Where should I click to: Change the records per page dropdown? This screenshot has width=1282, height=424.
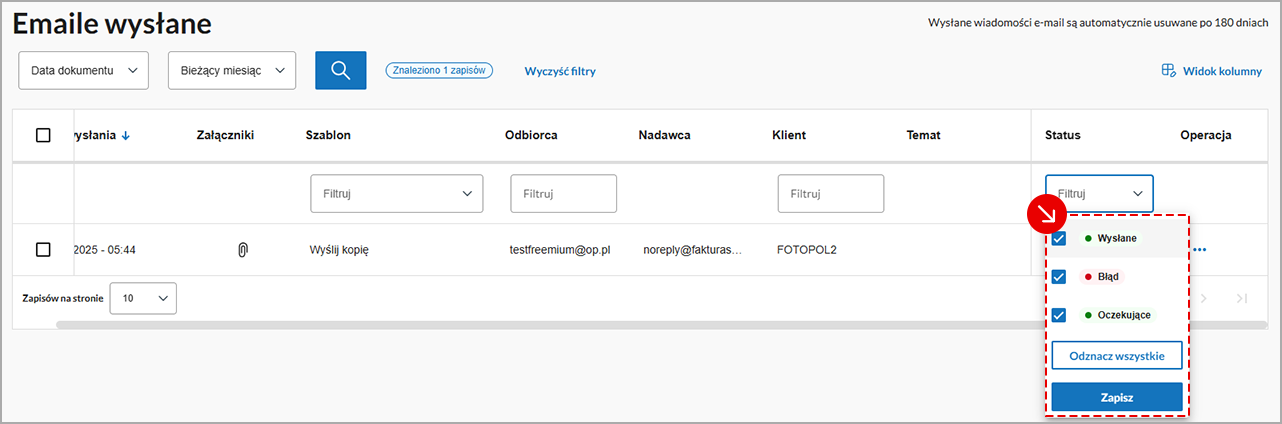tap(142, 298)
